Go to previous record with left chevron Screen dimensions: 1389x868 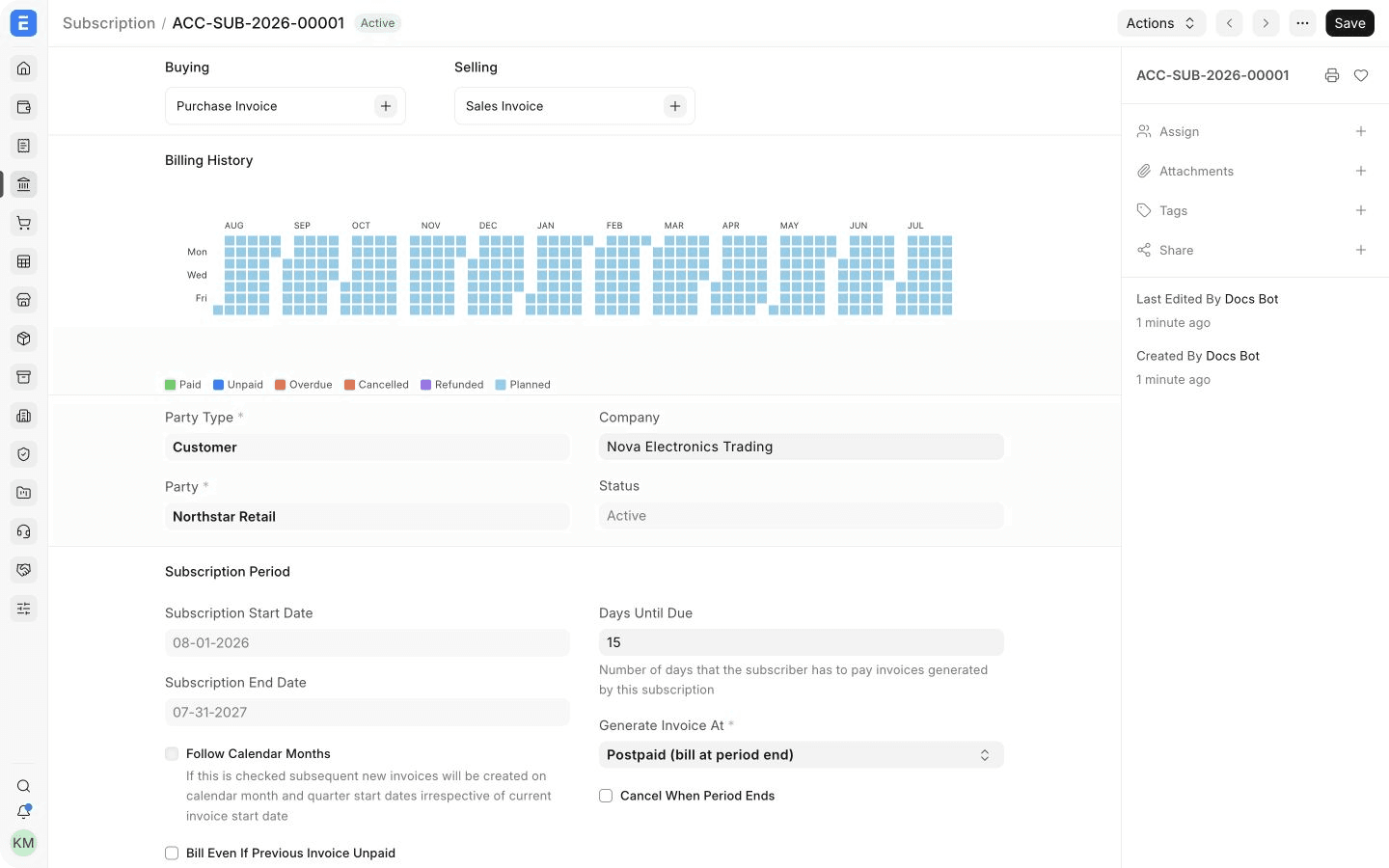1229,23
